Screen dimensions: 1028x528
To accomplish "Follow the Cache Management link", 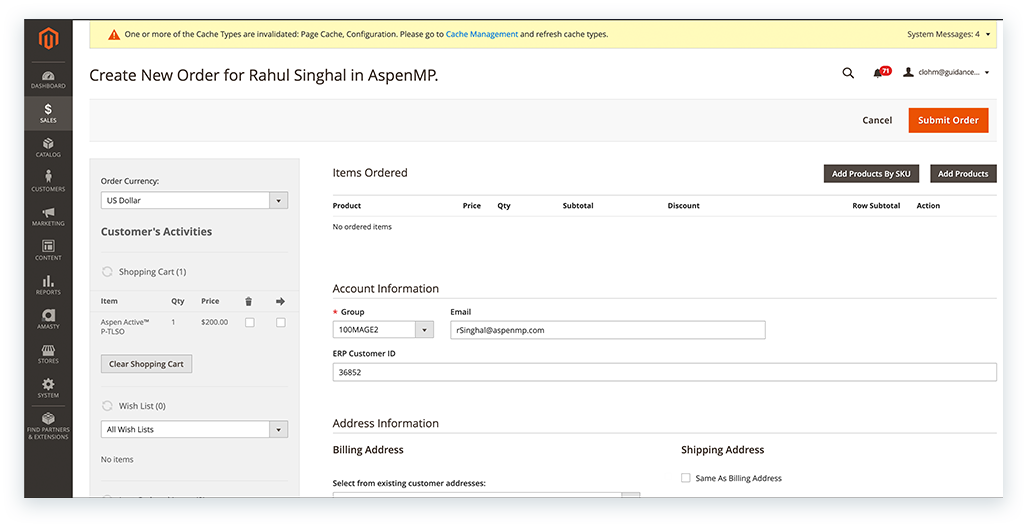I will pyautogui.click(x=482, y=34).
